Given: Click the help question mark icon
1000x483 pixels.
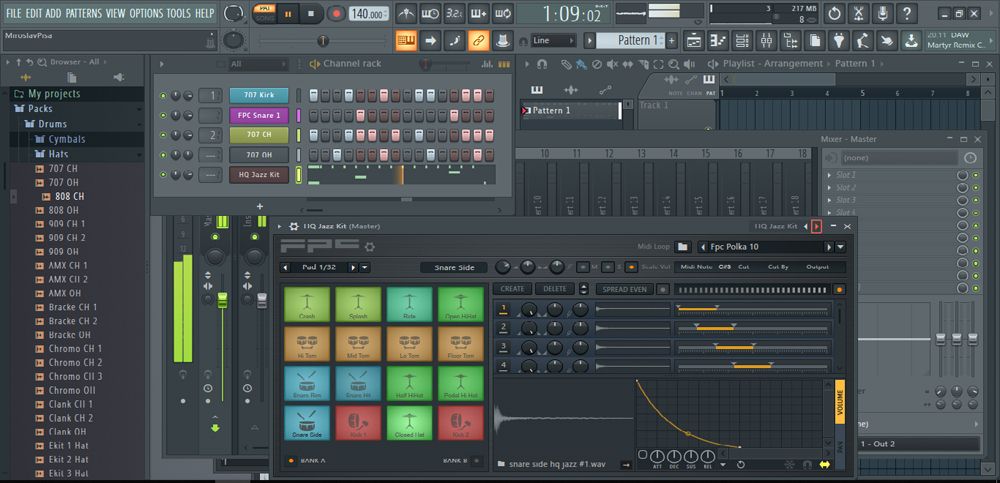Looking at the screenshot, I should (x=908, y=14).
